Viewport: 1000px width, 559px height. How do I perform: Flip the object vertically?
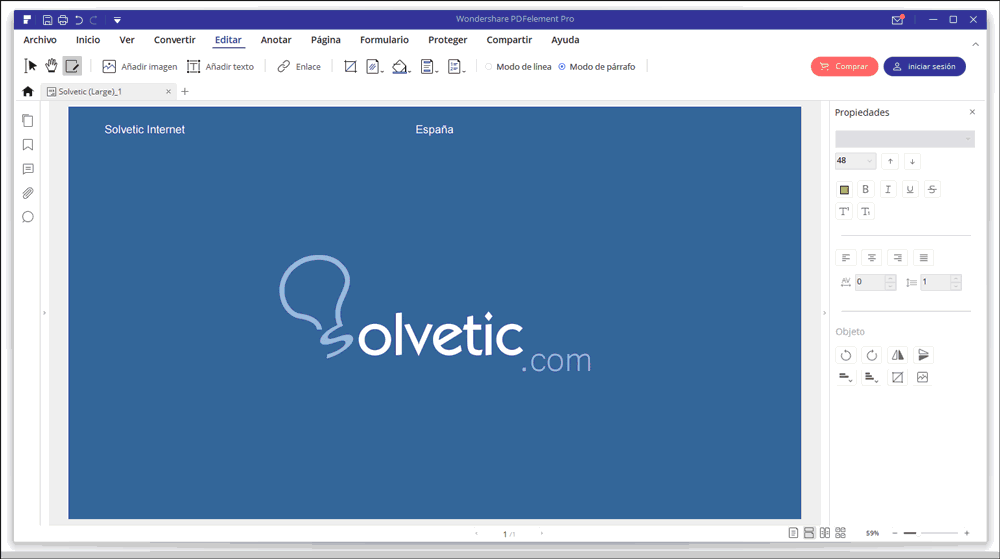click(x=923, y=355)
